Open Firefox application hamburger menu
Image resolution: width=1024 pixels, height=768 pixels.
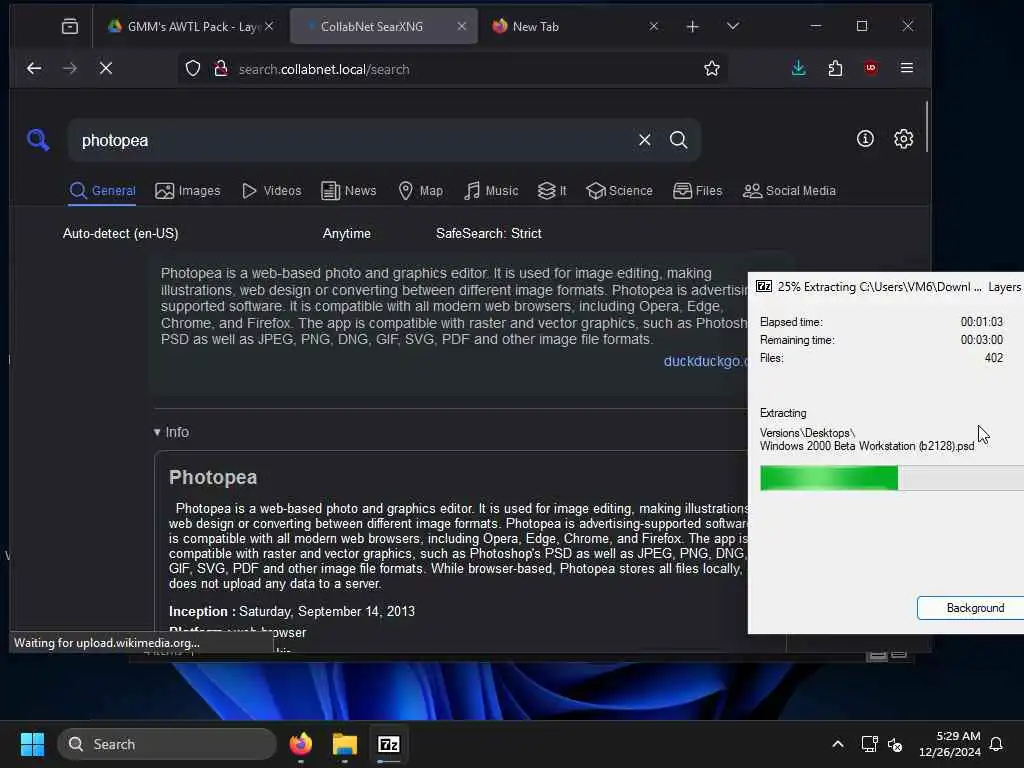pos(906,68)
